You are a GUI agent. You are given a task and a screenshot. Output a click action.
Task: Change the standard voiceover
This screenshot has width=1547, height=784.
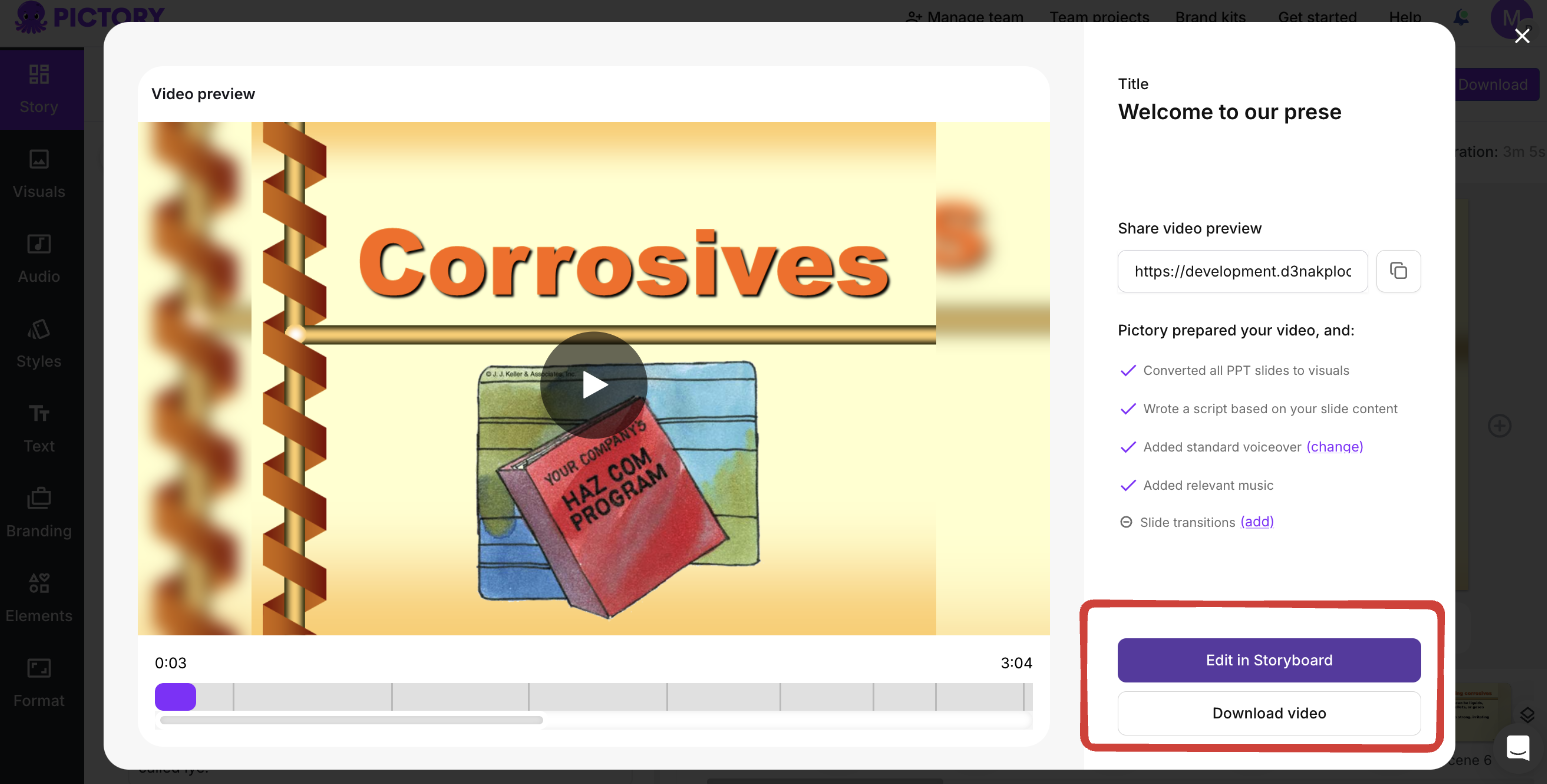[1335, 447]
